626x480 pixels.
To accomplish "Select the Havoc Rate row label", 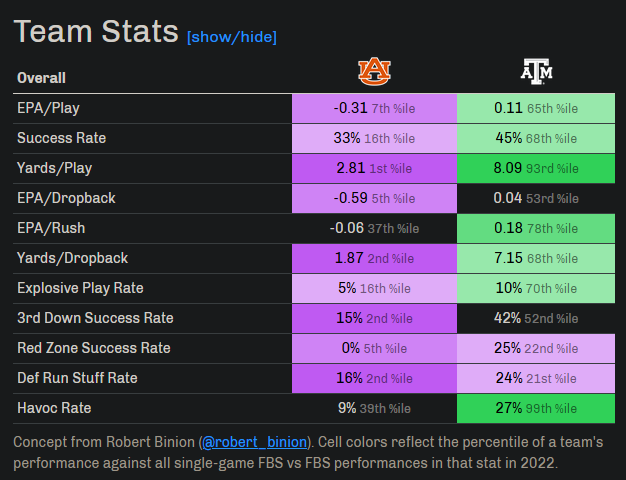I will [53, 408].
